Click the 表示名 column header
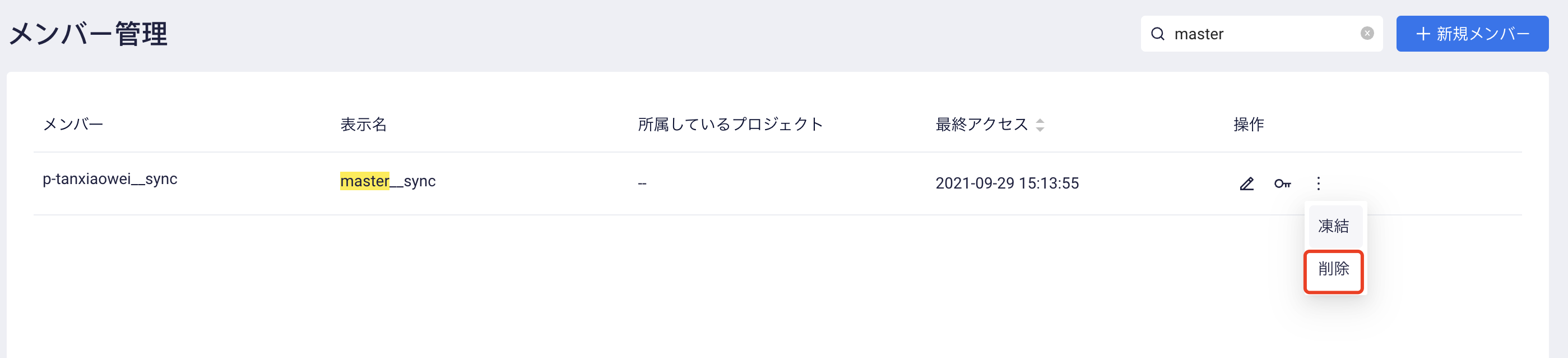This screenshot has height=358, width=1568. coord(363,125)
